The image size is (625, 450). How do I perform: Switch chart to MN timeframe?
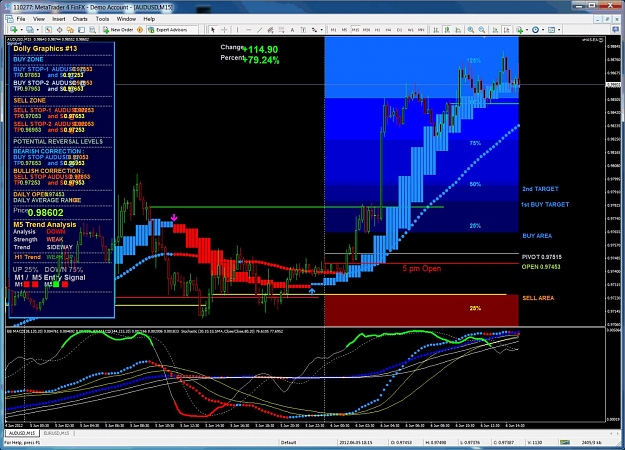tap(421, 30)
